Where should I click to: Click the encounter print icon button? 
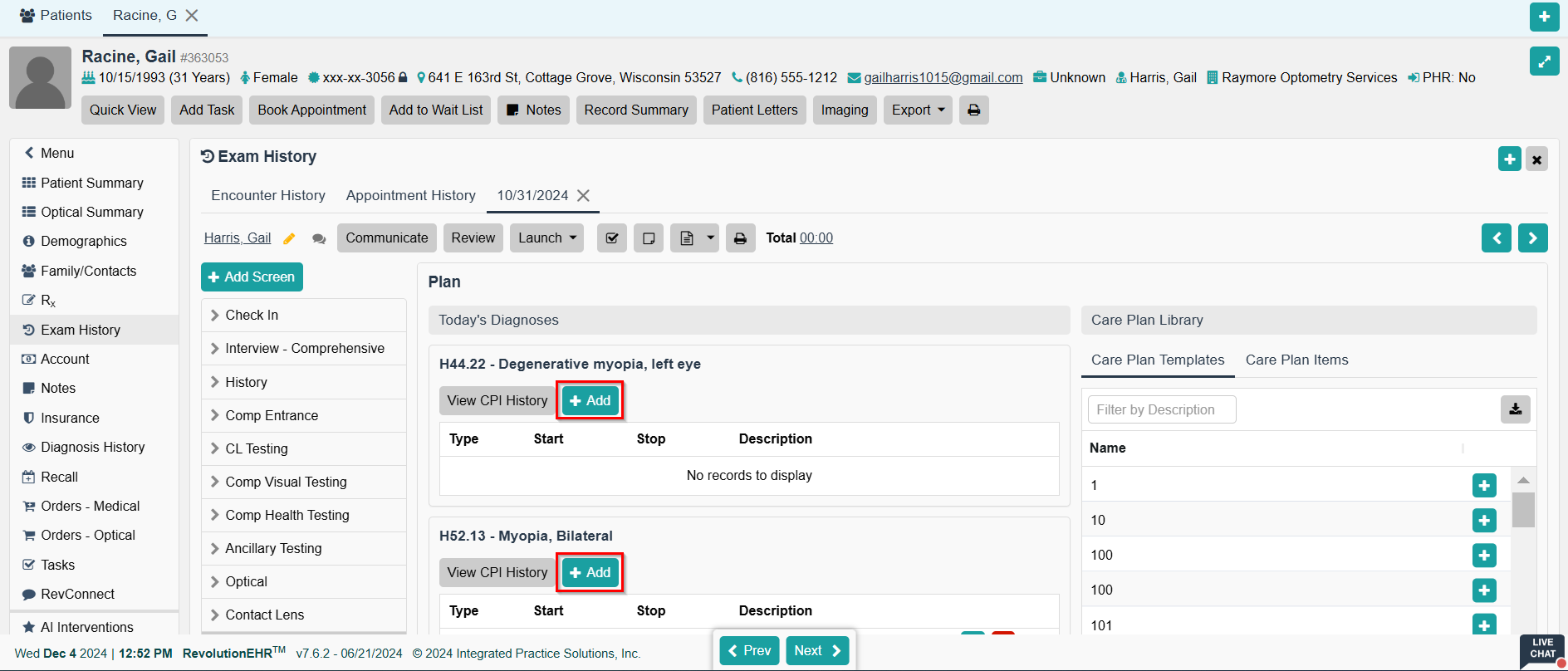(x=740, y=238)
